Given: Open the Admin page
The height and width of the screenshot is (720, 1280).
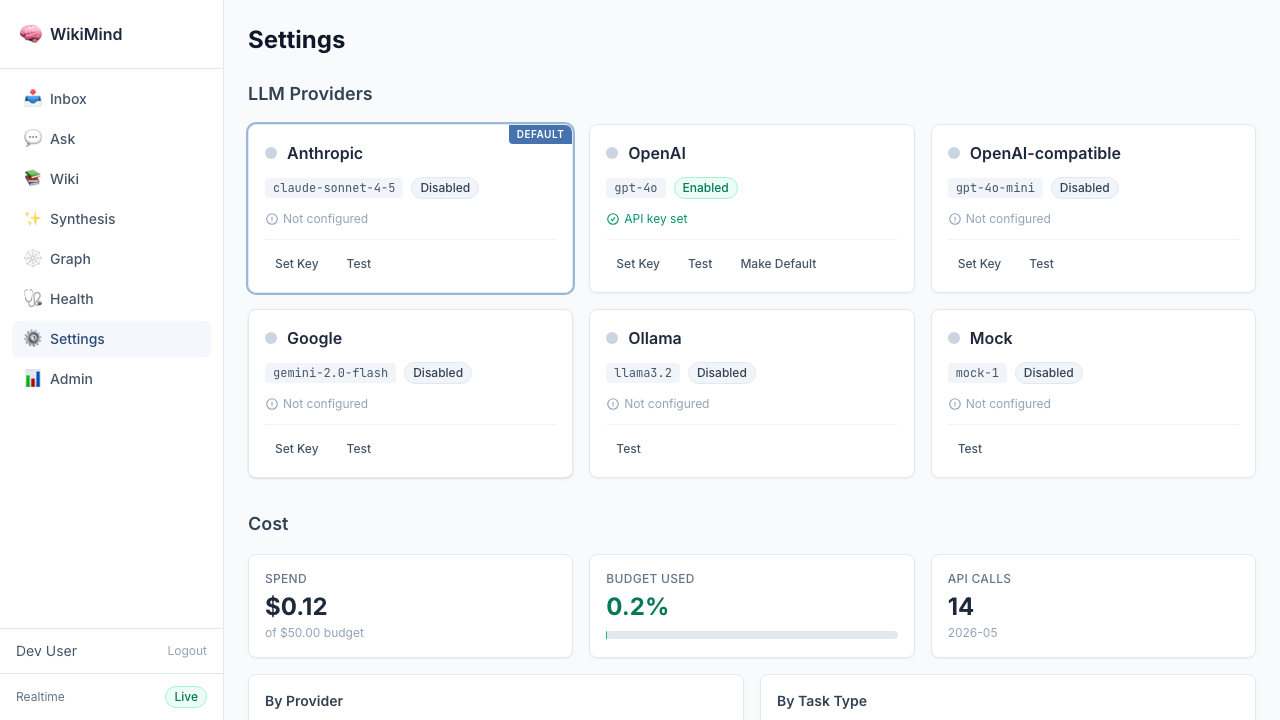Looking at the screenshot, I should (x=111, y=379).
